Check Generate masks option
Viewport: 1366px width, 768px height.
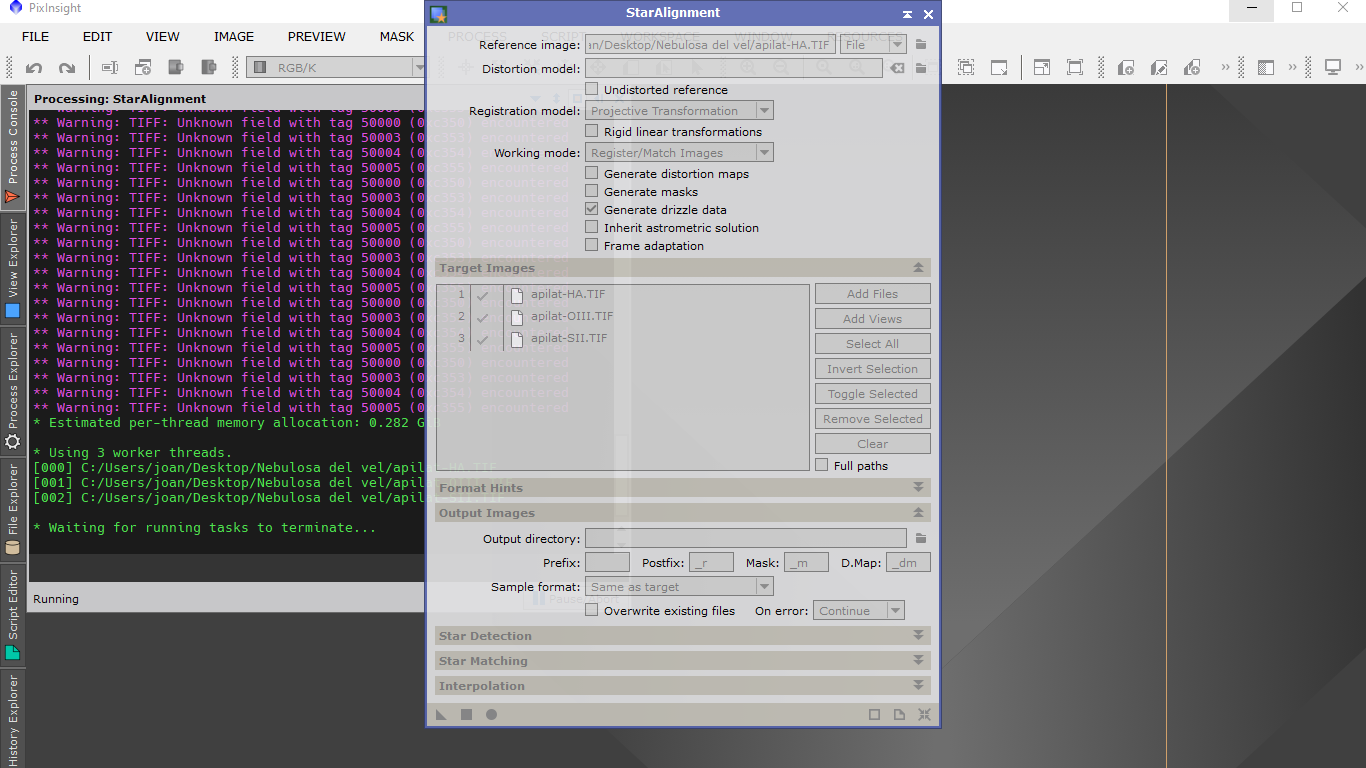pos(592,192)
